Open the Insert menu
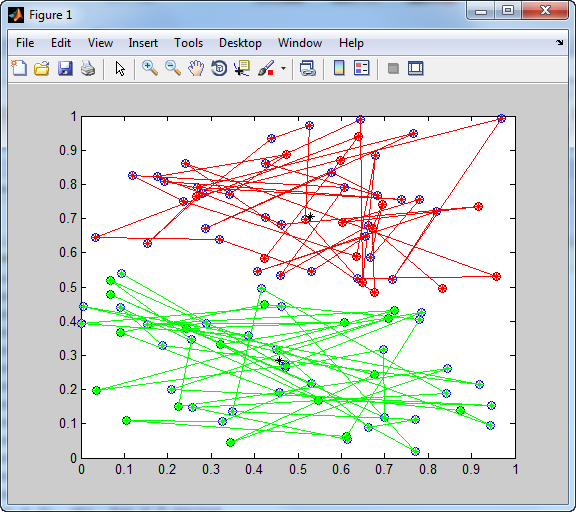 pos(143,43)
